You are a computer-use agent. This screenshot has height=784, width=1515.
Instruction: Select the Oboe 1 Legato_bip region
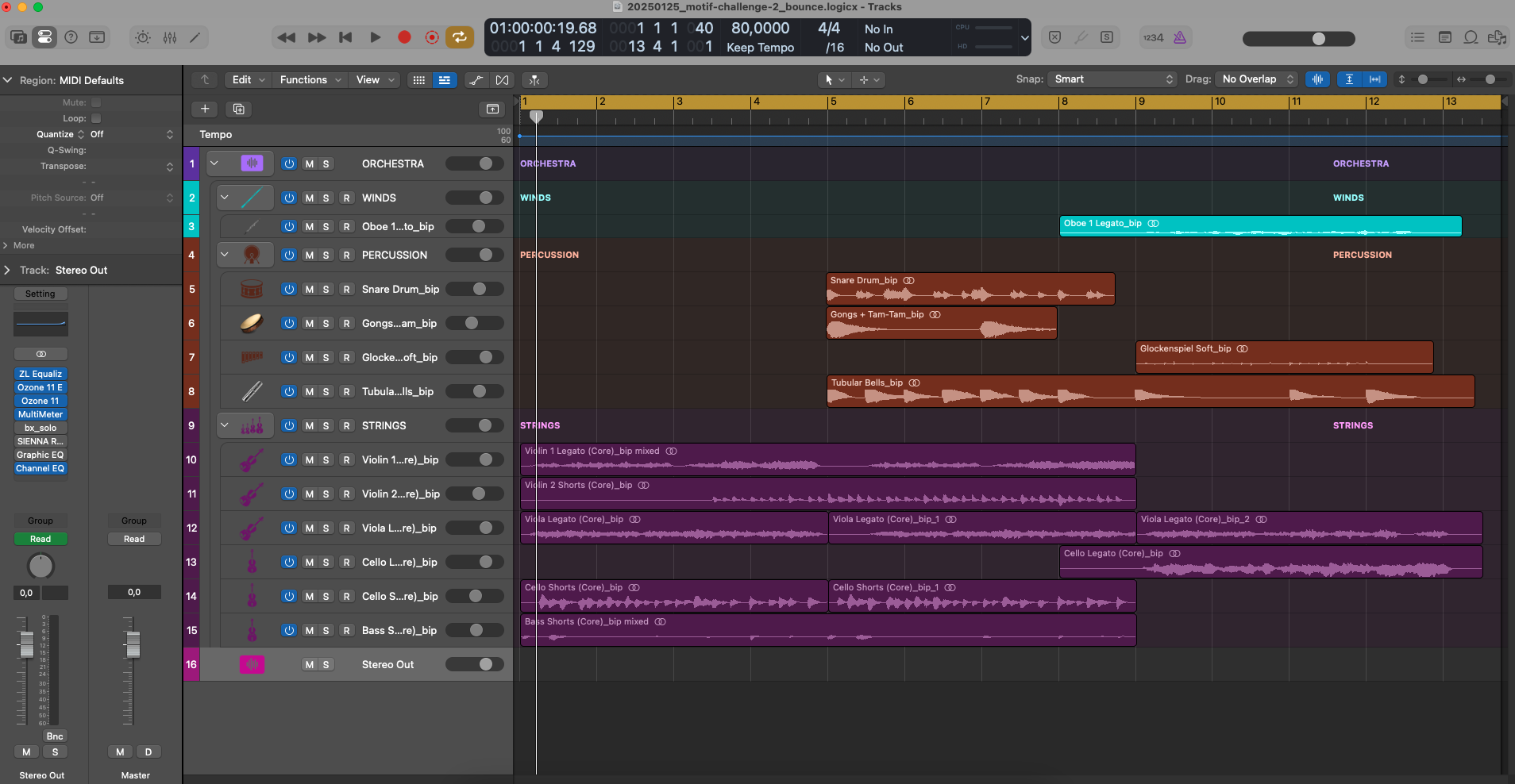(x=1261, y=226)
